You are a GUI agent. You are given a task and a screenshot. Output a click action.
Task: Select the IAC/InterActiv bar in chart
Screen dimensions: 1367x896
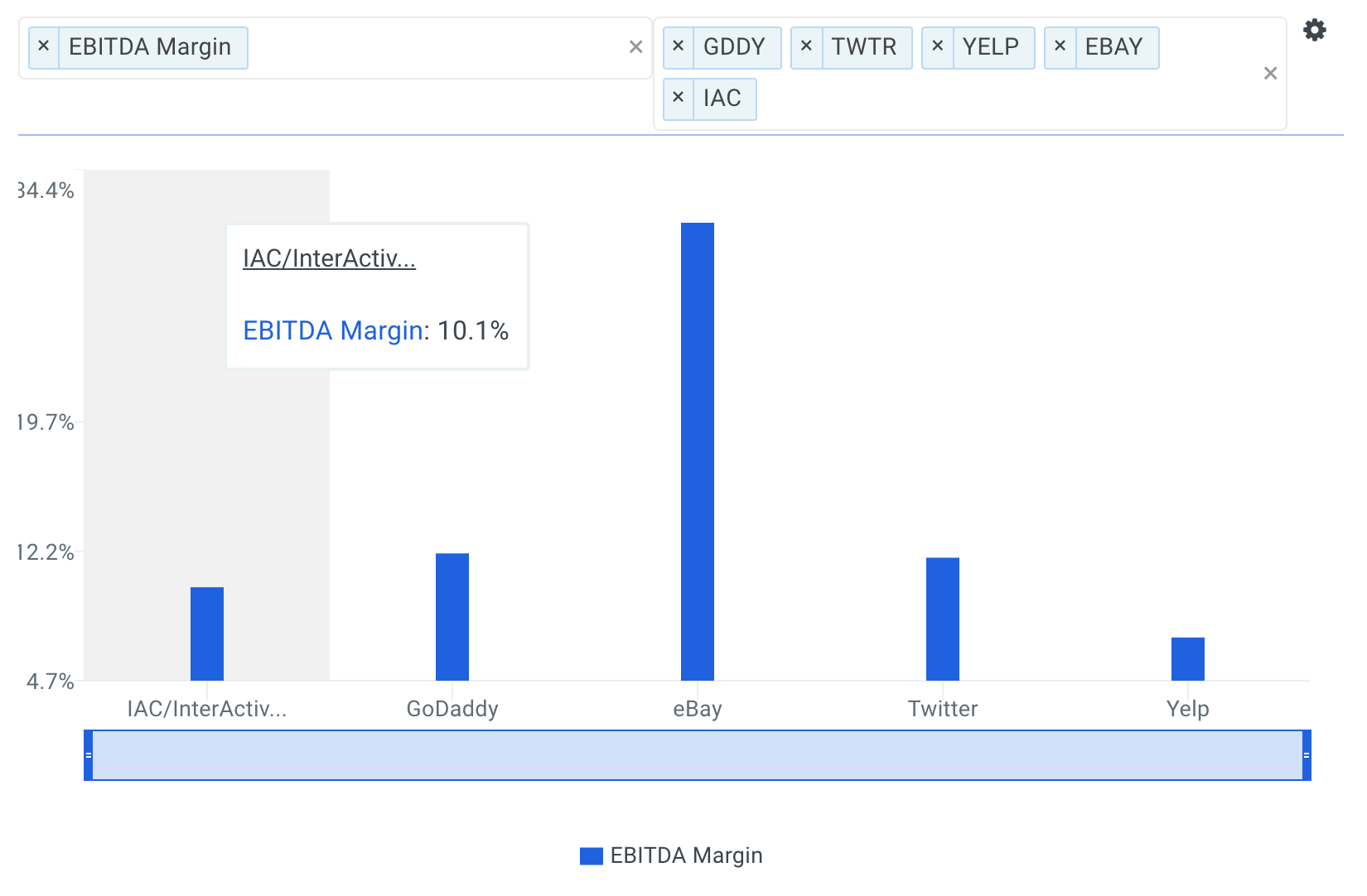(207, 633)
